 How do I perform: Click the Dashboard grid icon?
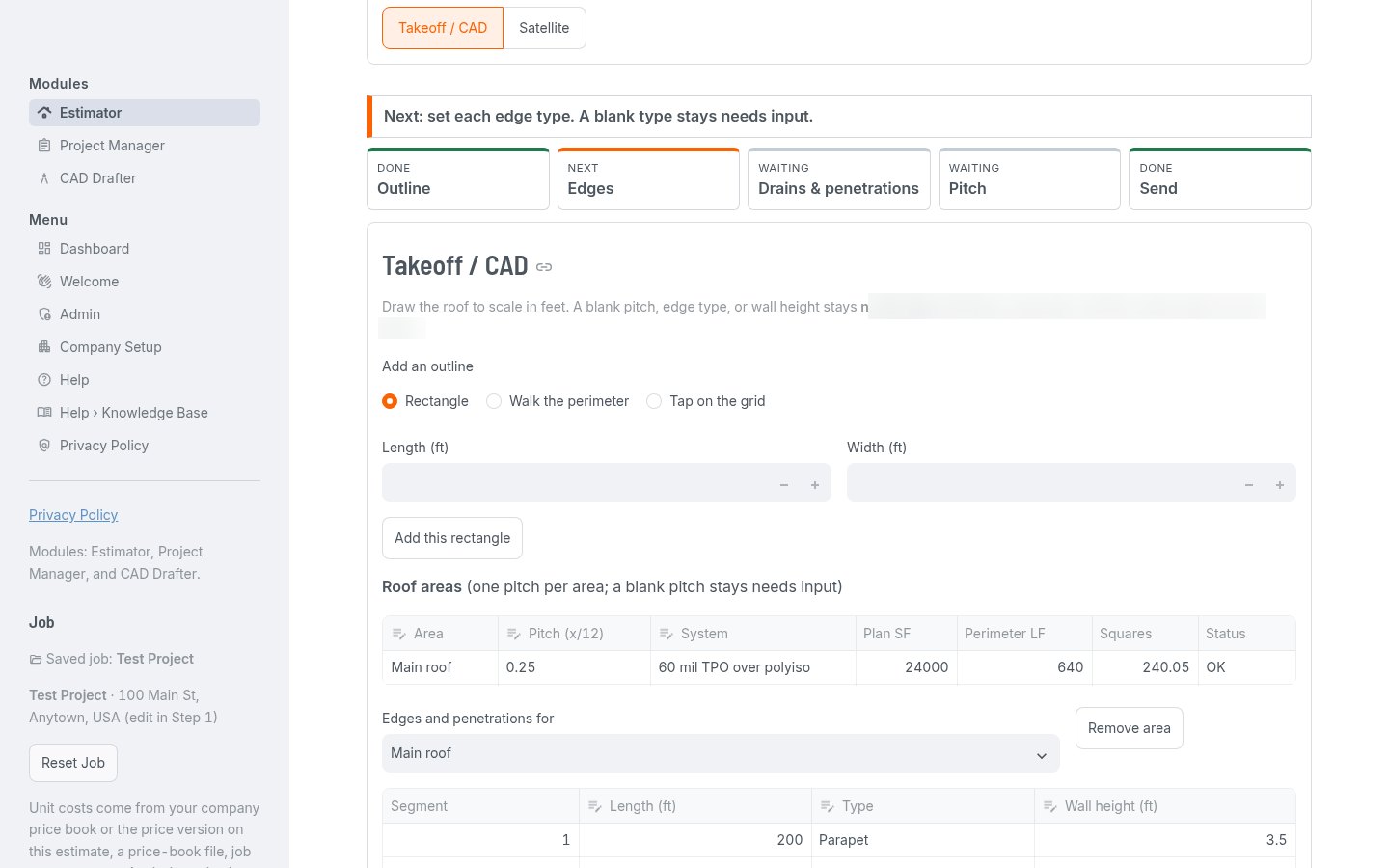click(x=44, y=249)
